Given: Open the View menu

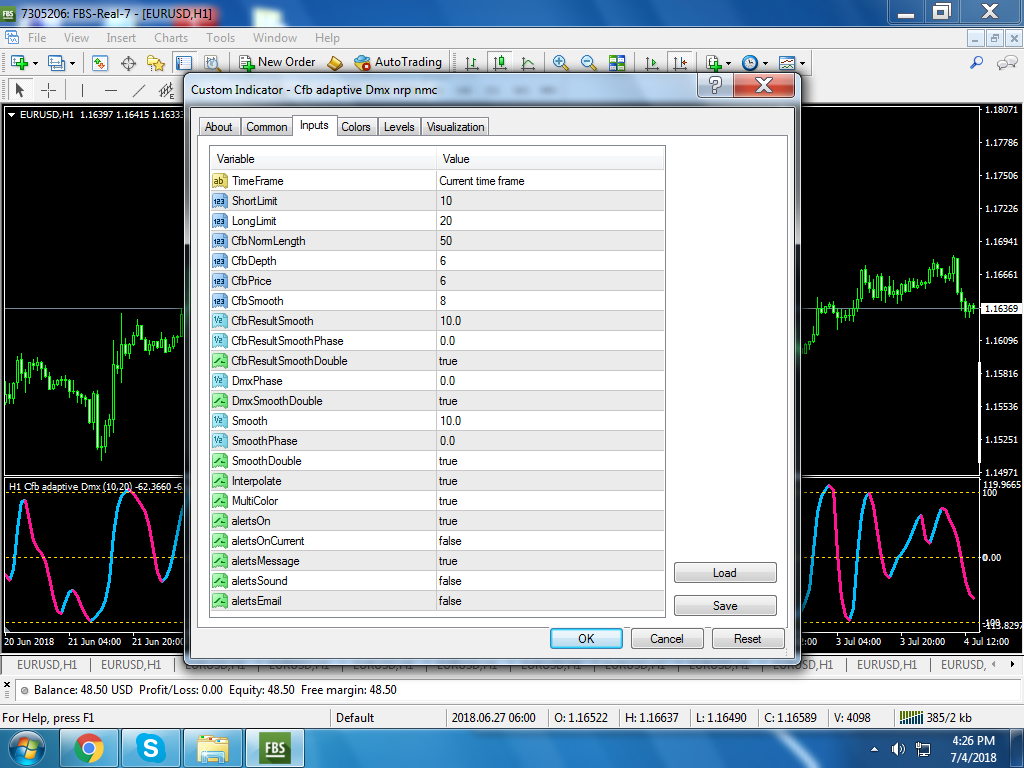Looking at the screenshot, I should (76, 38).
